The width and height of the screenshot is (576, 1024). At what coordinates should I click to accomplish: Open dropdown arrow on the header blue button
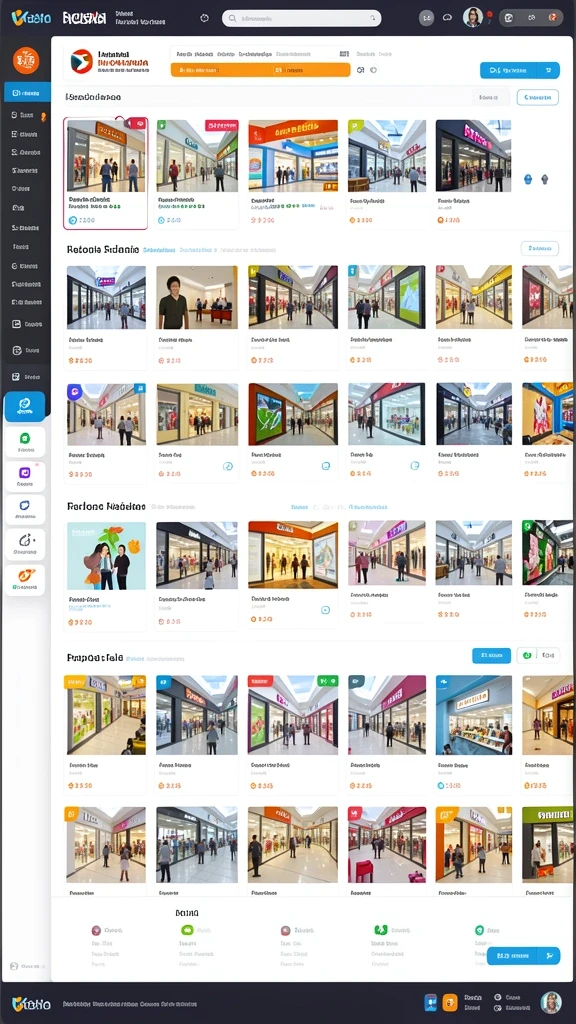point(549,70)
